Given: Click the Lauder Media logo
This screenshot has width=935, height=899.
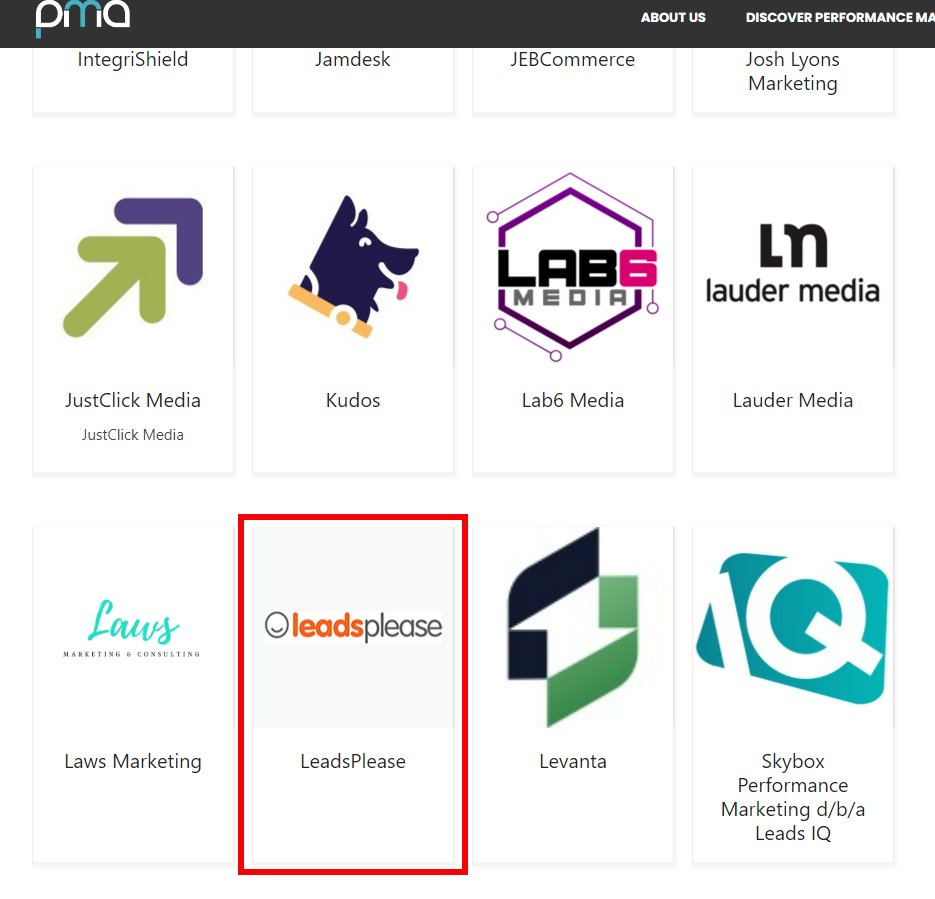Looking at the screenshot, I should pyautogui.click(x=792, y=264).
